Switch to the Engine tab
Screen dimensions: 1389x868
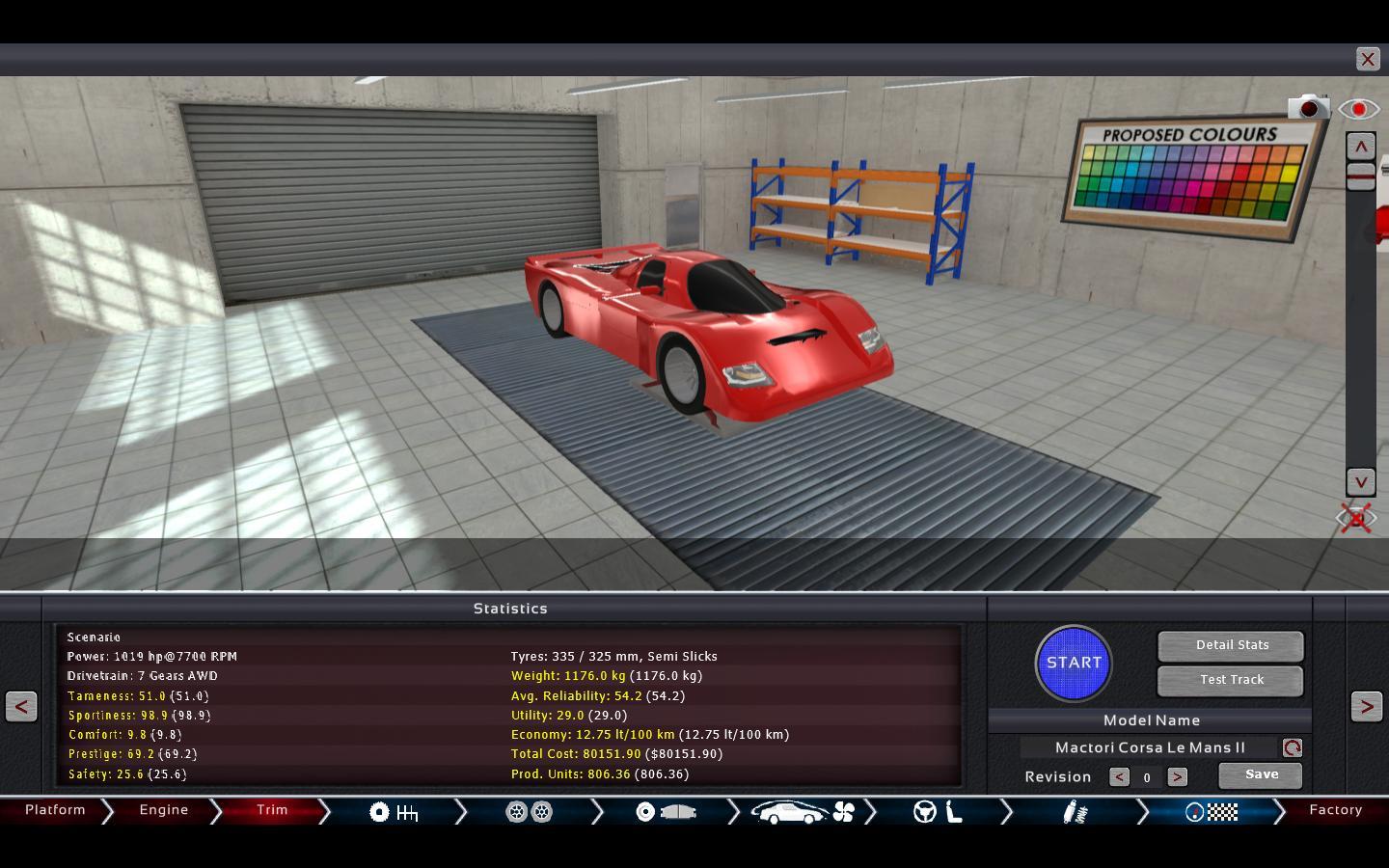click(x=164, y=810)
